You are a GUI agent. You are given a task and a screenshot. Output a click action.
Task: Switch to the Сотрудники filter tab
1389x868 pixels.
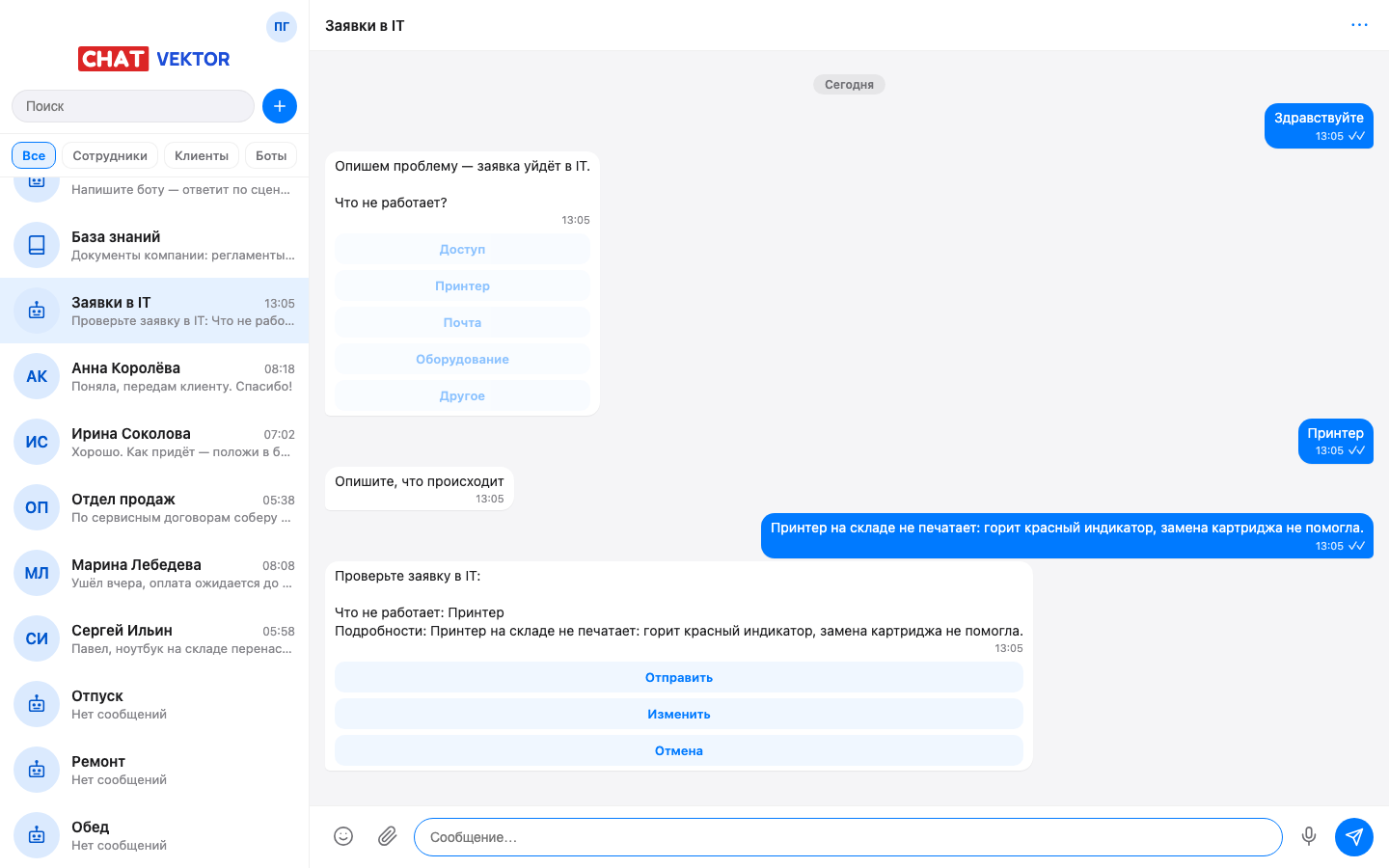click(x=110, y=155)
